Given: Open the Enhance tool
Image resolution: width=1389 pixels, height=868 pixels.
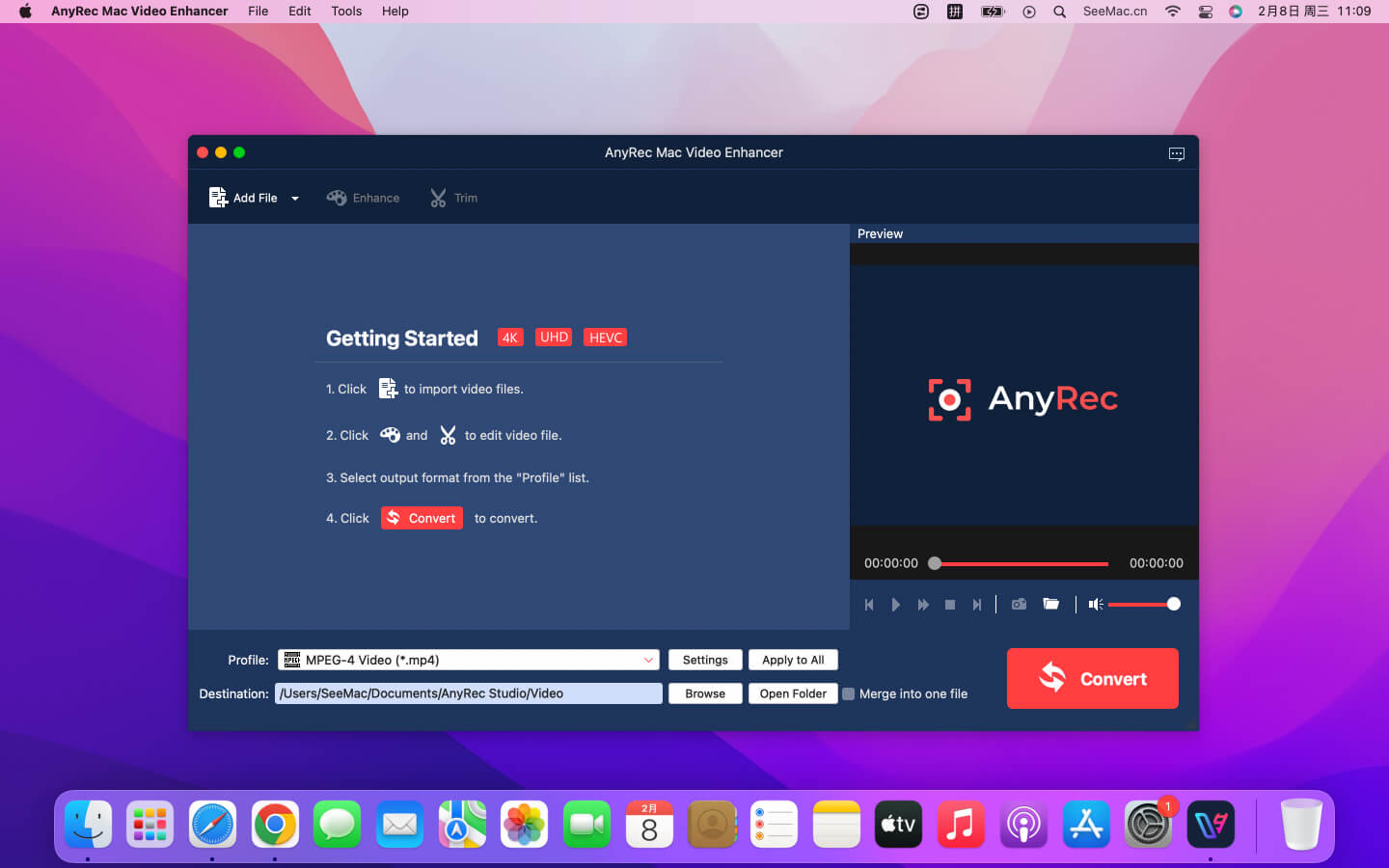Looking at the screenshot, I should tap(364, 198).
